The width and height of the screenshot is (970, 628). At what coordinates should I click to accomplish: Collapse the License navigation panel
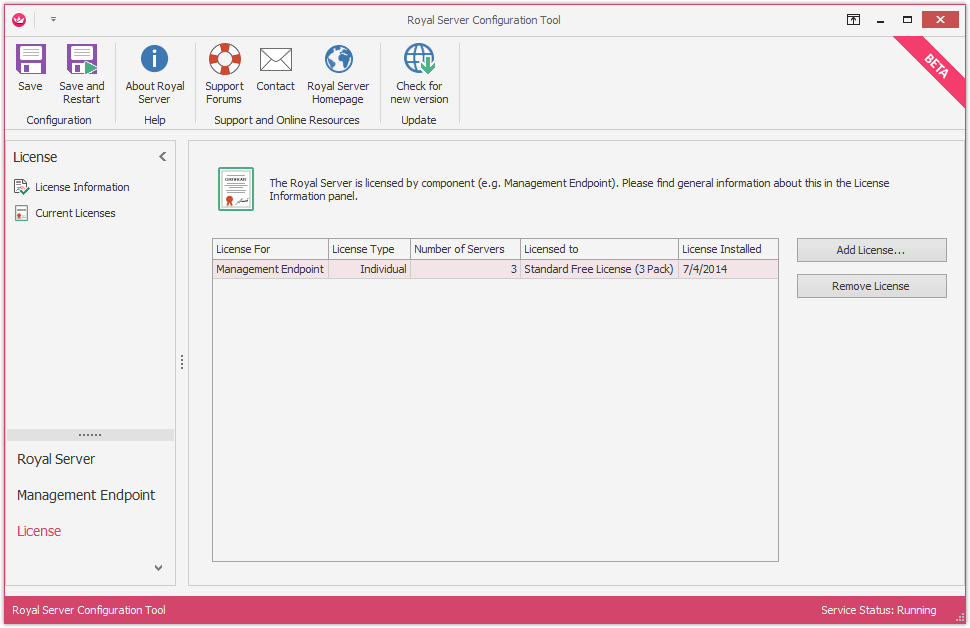click(163, 157)
